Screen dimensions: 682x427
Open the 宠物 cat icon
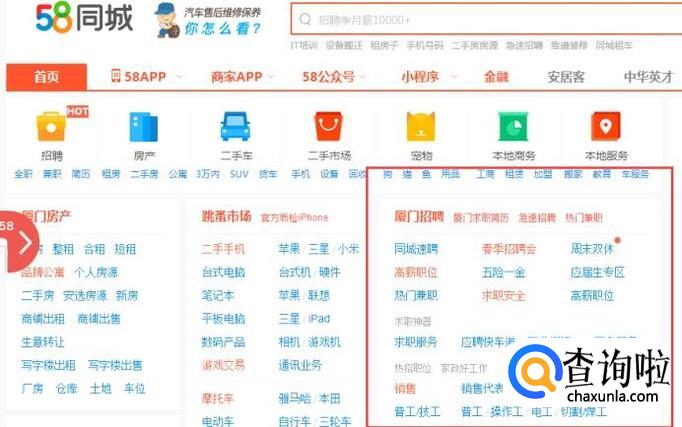(x=421, y=127)
